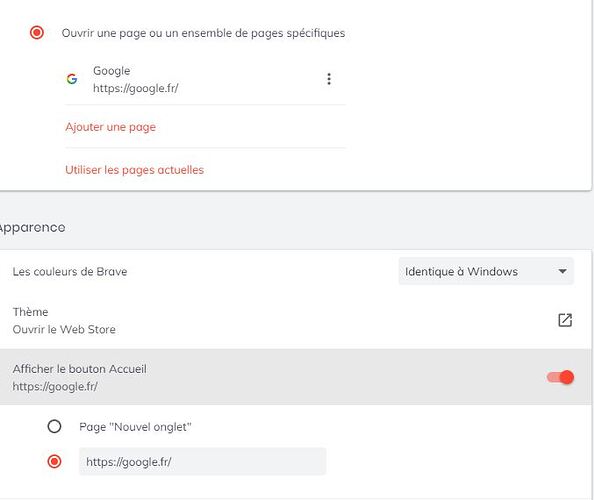The width and height of the screenshot is (594, 500).
Task: Click the Thème row label
Action: click(30, 312)
